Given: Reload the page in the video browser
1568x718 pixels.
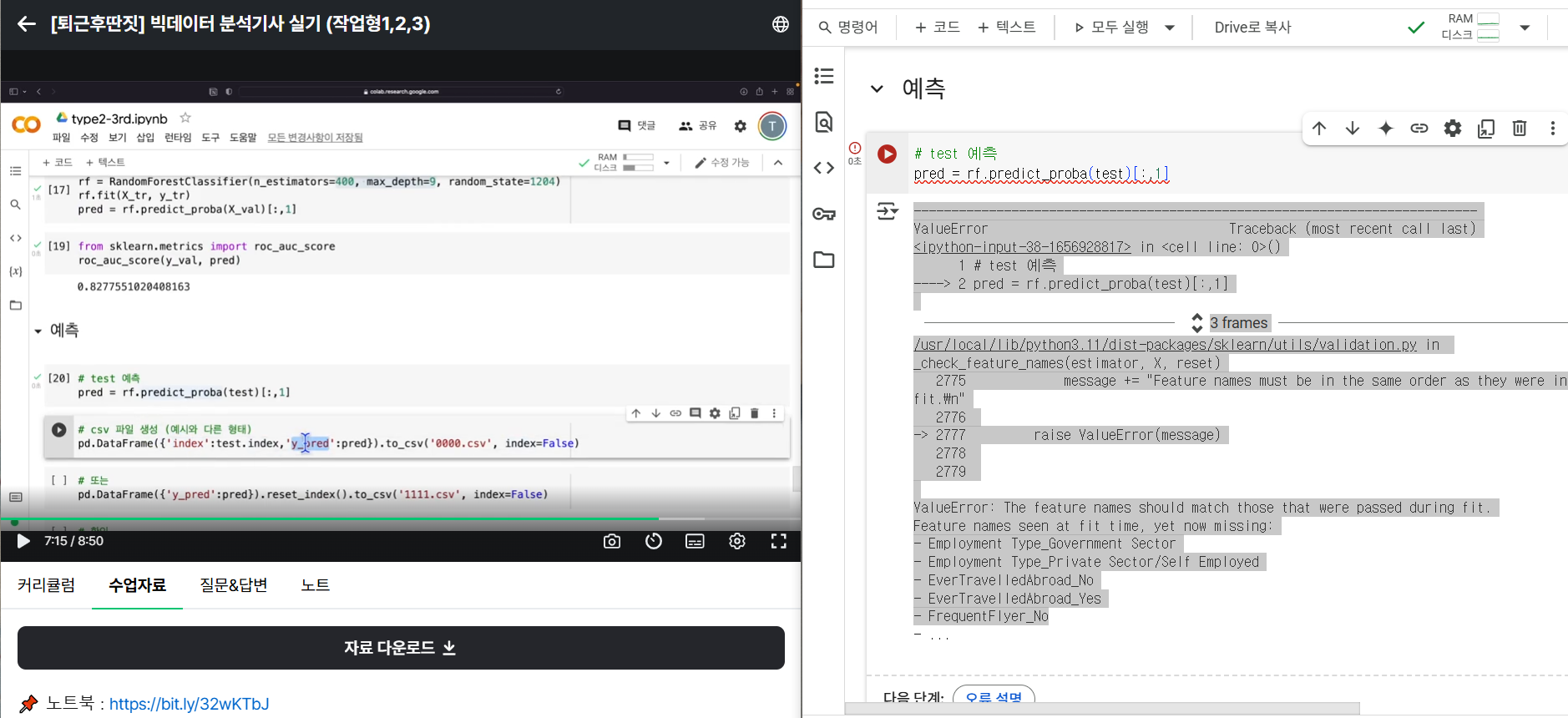Looking at the screenshot, I should pos(559,92).
